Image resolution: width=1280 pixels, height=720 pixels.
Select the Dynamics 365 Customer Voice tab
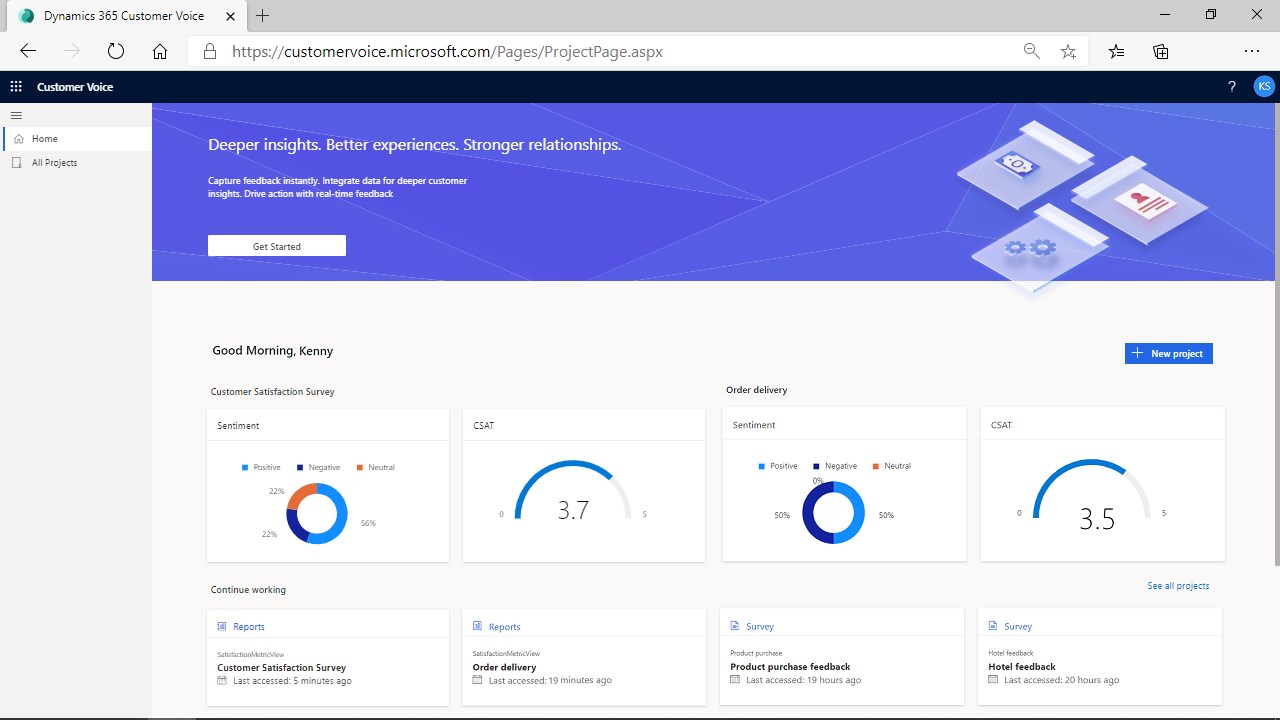pos(127,16)
